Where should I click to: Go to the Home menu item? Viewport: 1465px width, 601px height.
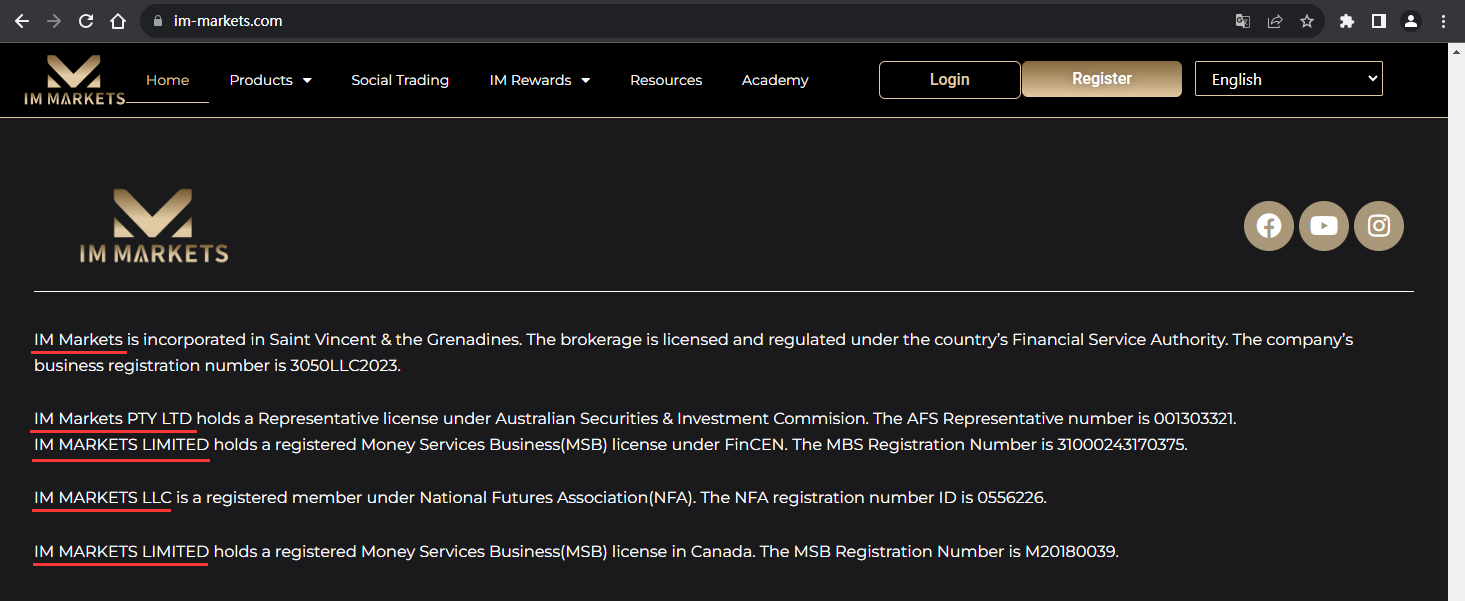167,80
